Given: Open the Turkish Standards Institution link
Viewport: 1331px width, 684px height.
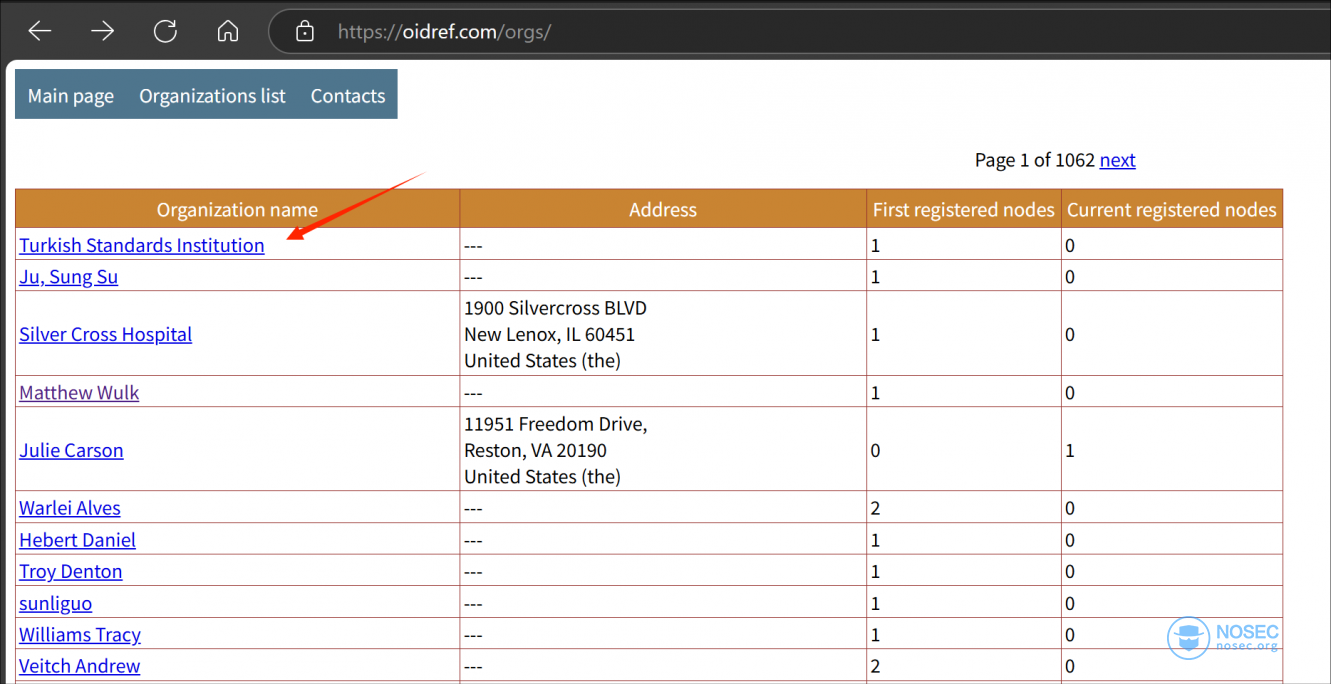Looking at the screenshot, I should coord(142,245).
